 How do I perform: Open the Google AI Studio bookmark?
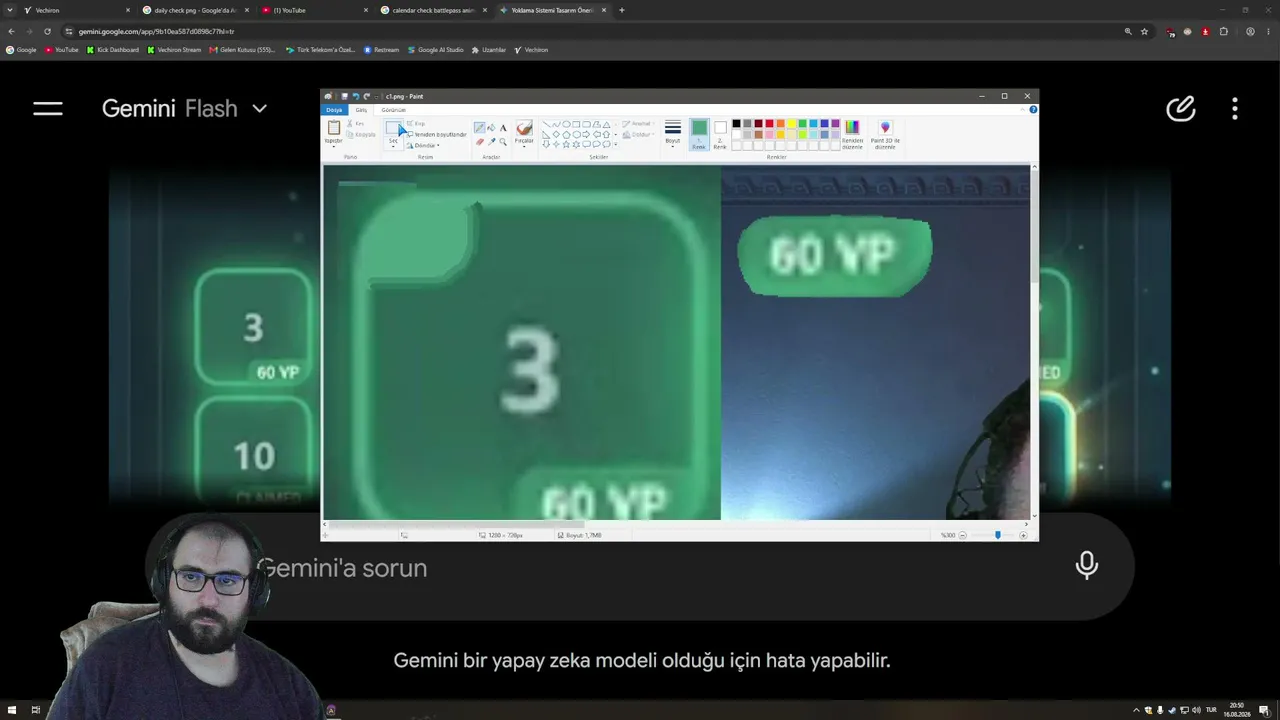(x=436, y=50)
